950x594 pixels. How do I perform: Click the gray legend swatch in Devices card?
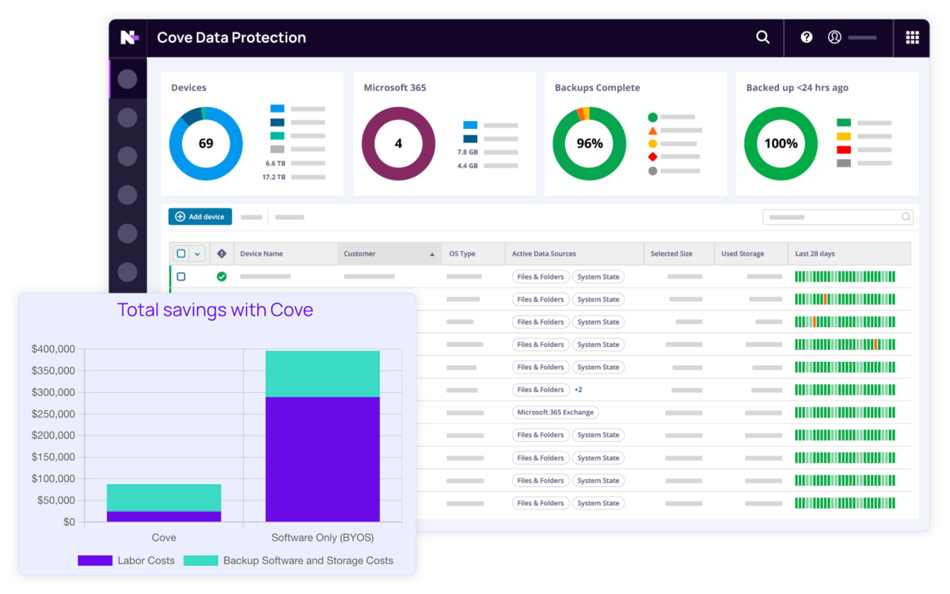click(277, 149)
